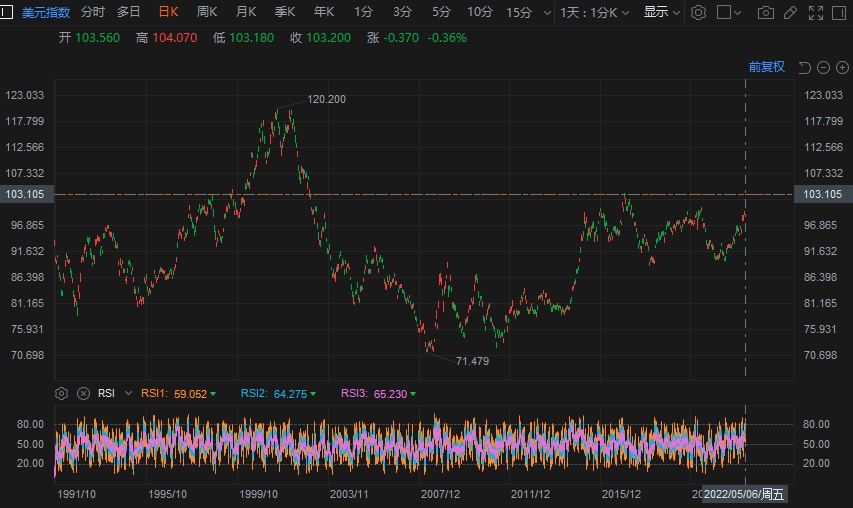
Task: Enter fullscreen chart mode
Action: click(x=816, y=12)
